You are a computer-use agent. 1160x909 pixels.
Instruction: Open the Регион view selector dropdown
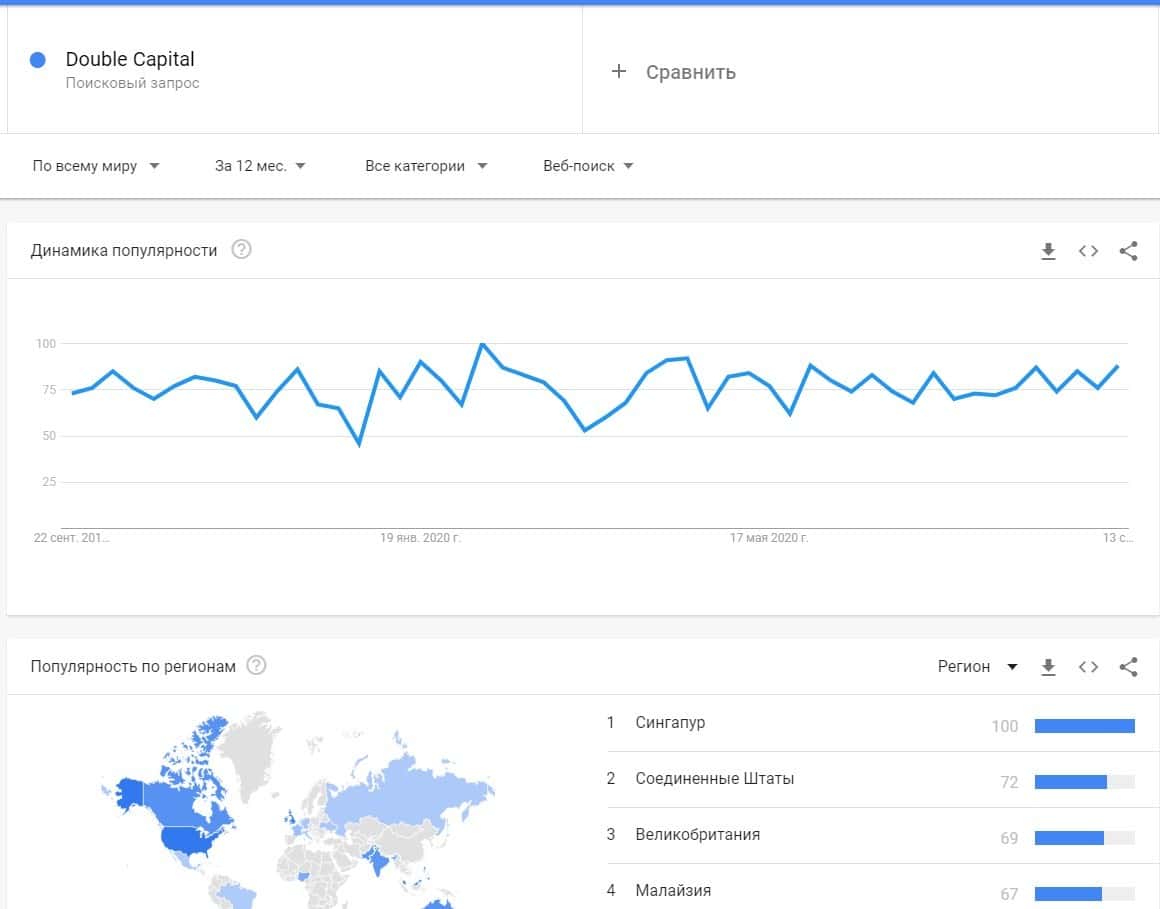point(977,667)
